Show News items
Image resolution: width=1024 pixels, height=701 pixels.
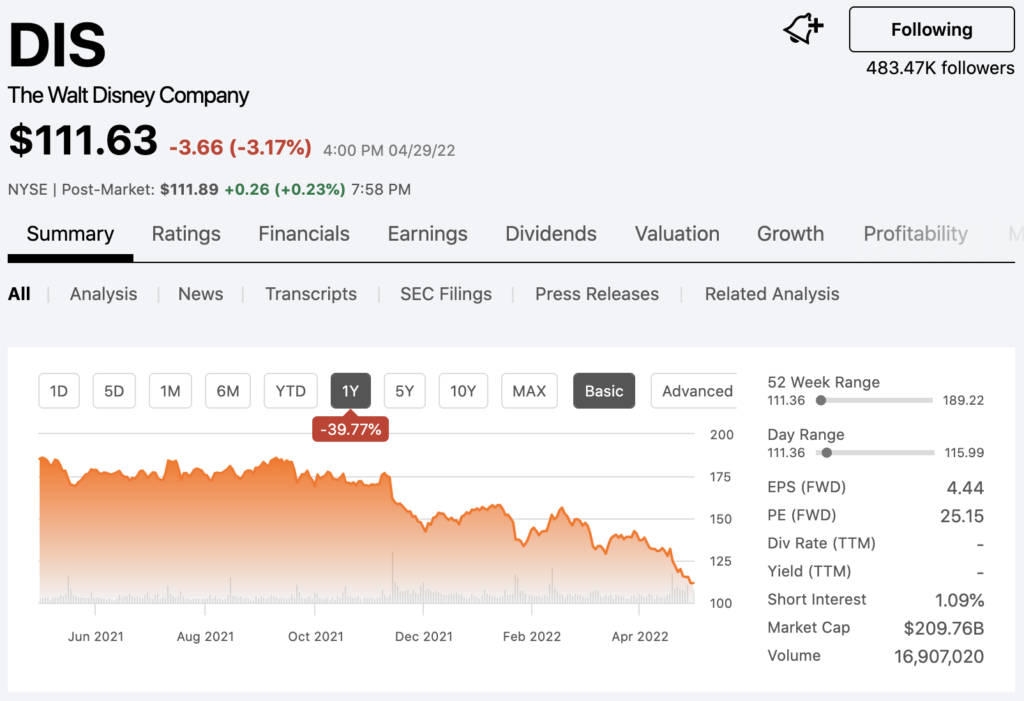(200, 294)
